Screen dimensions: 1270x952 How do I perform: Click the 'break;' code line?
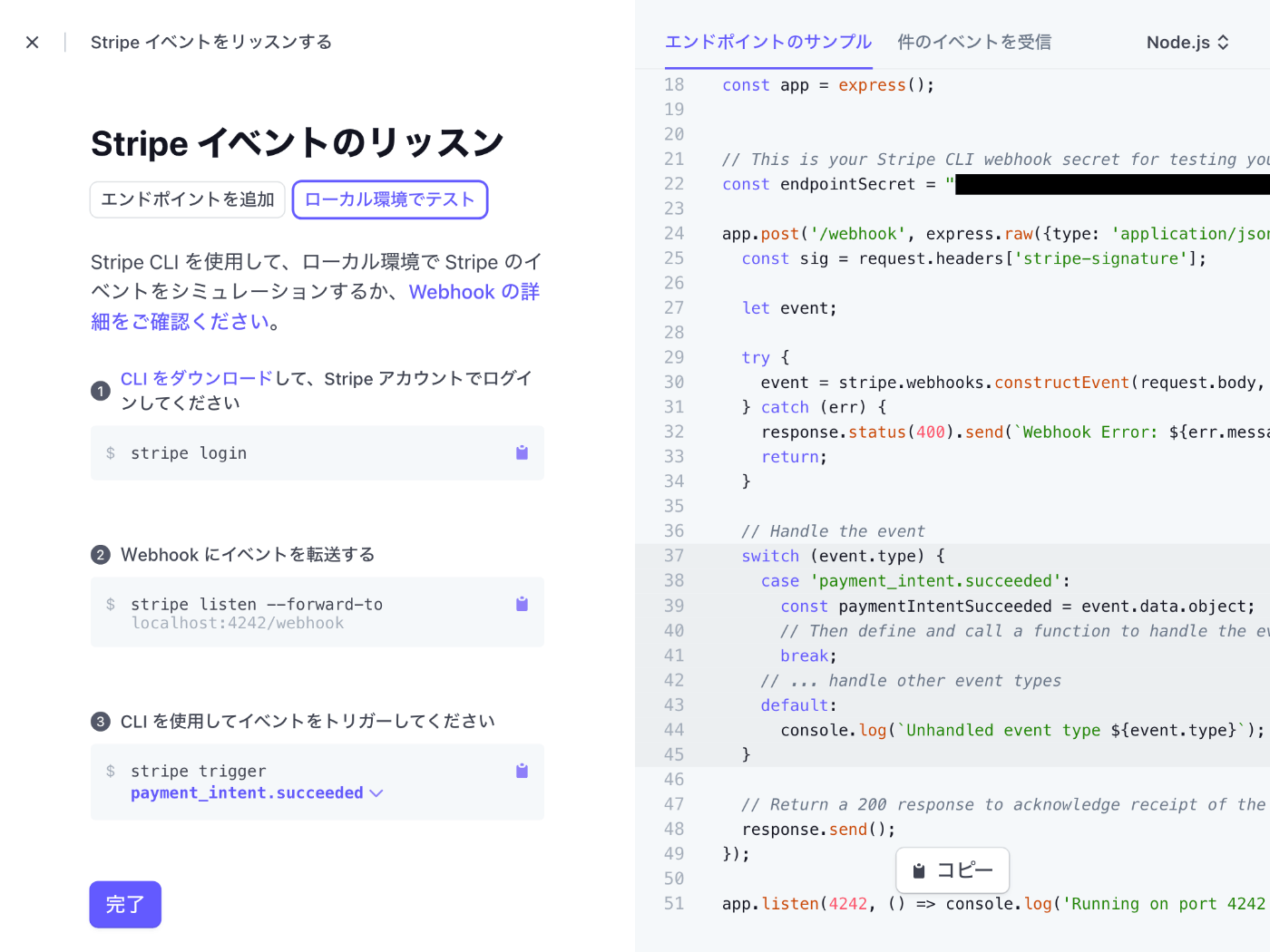tap(809, 656)
